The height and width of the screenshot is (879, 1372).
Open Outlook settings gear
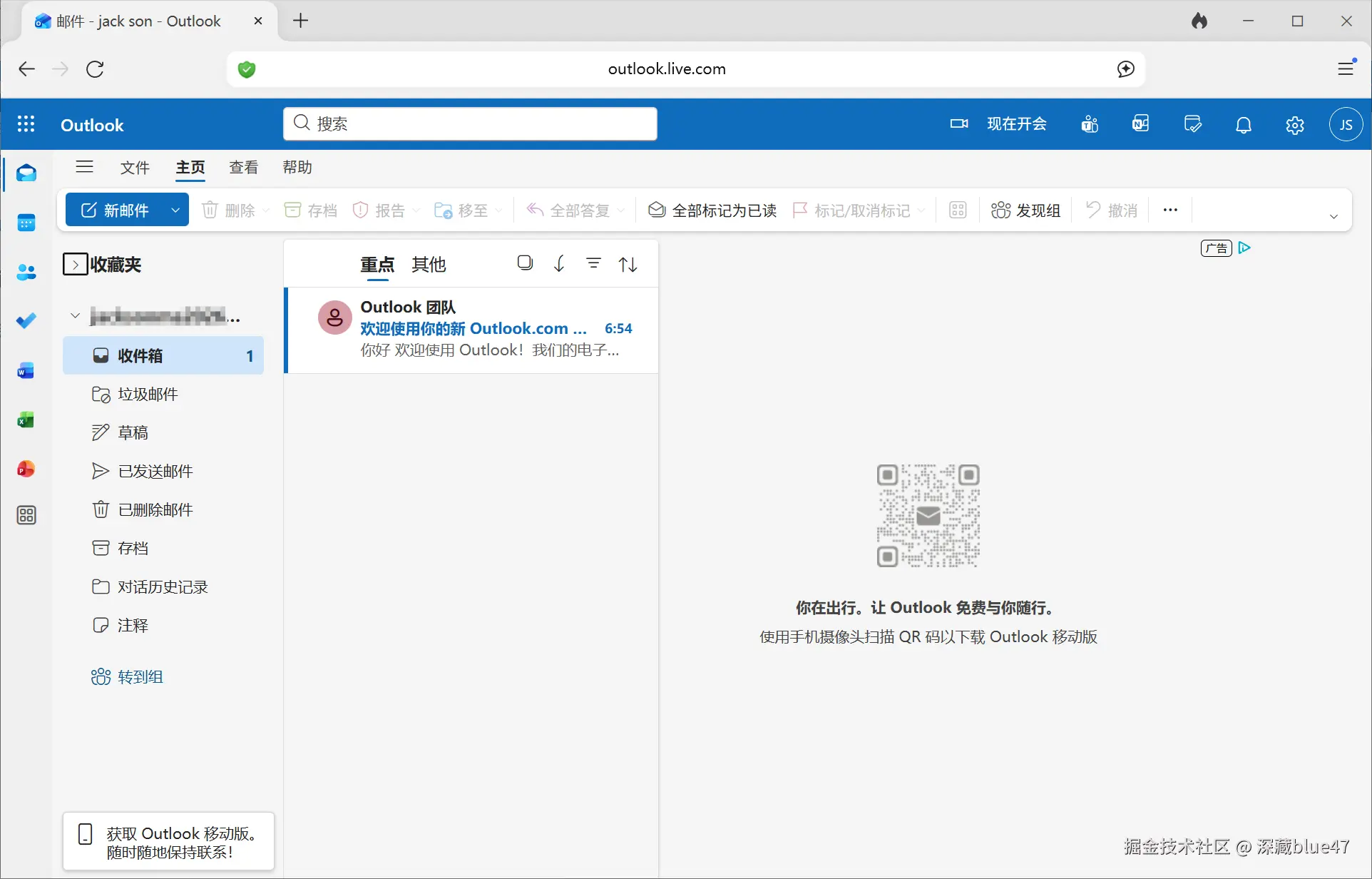pyautogui.click(x=1294, y=125)
